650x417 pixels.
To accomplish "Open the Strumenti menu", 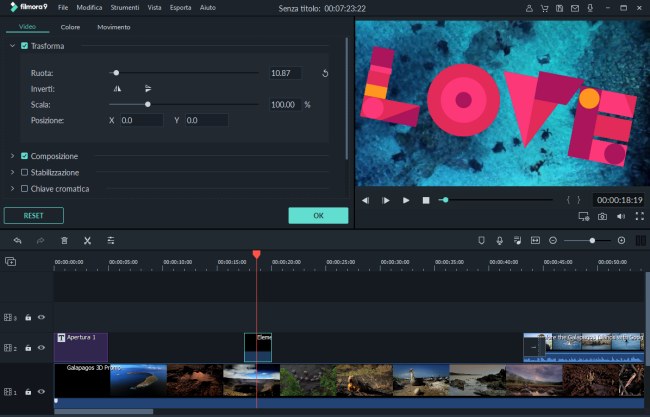I will coord(125,7).
